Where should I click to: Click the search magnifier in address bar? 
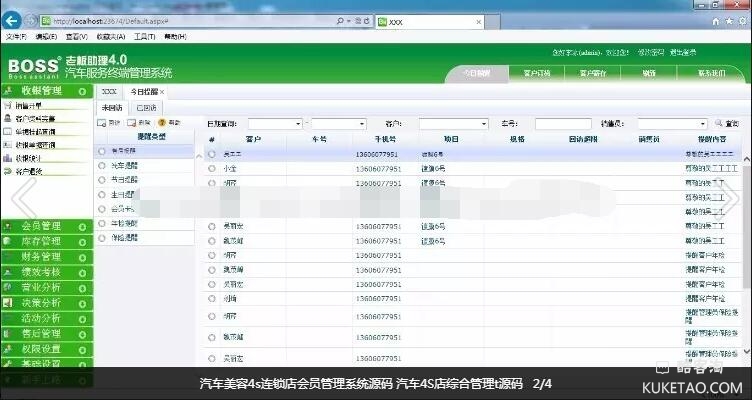340,21
